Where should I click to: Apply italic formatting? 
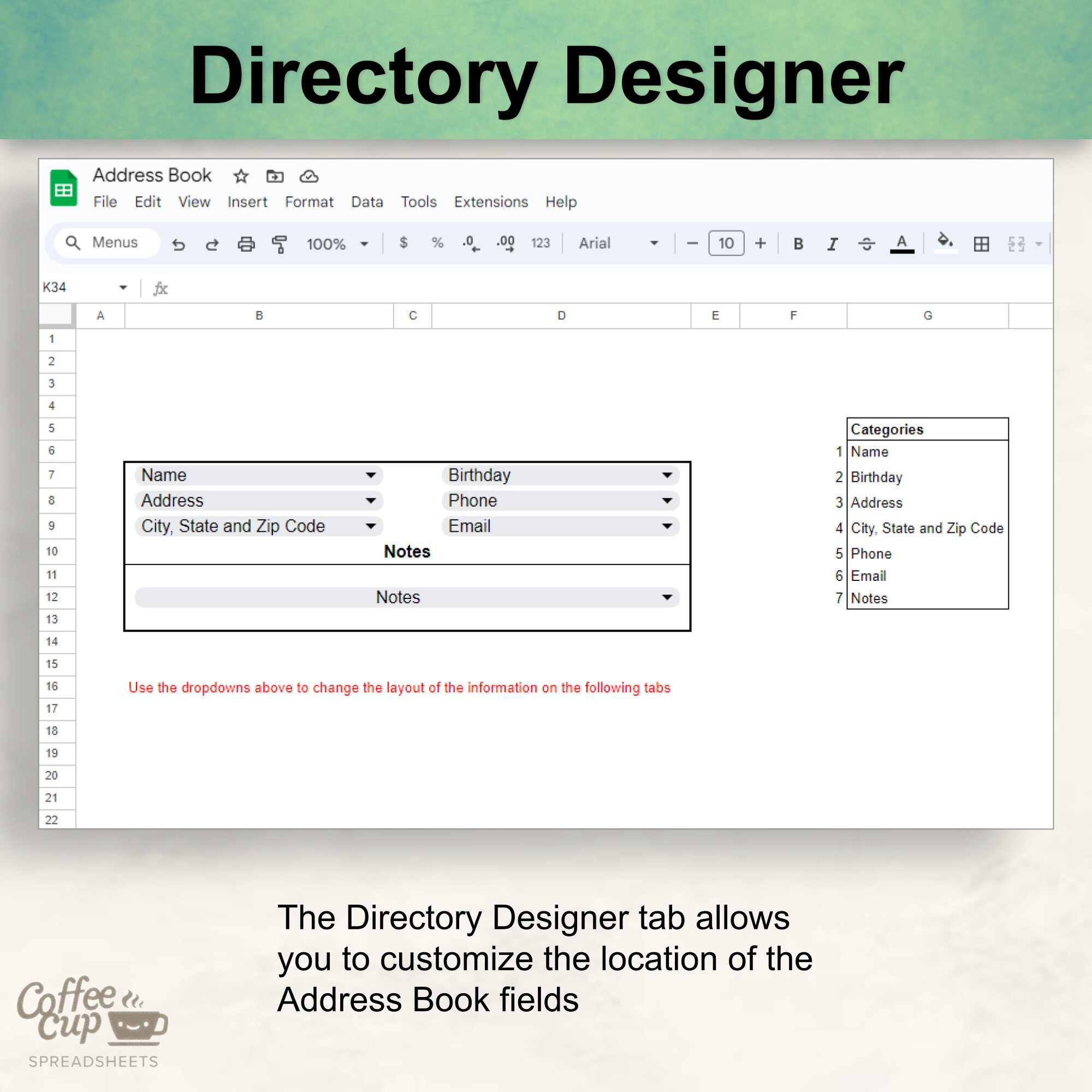832,244
